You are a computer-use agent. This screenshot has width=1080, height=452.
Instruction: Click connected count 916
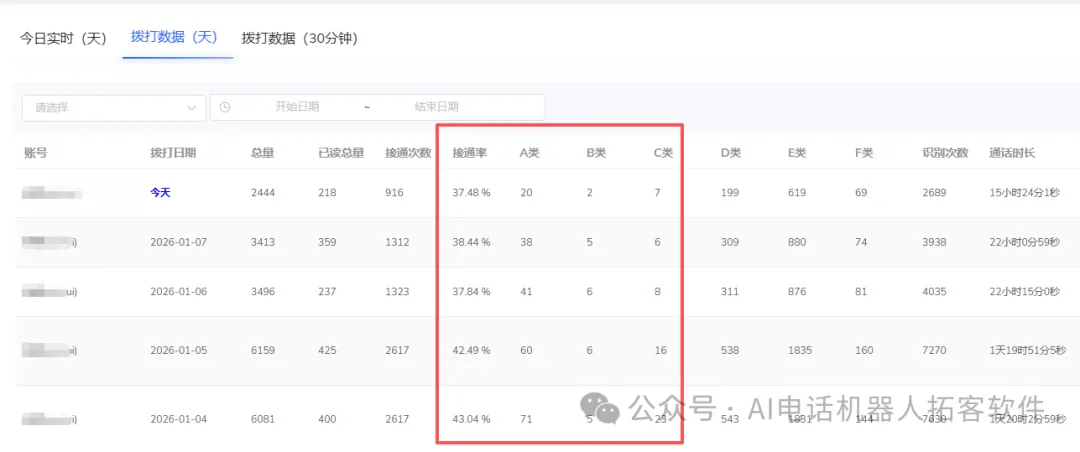point(395,193)
